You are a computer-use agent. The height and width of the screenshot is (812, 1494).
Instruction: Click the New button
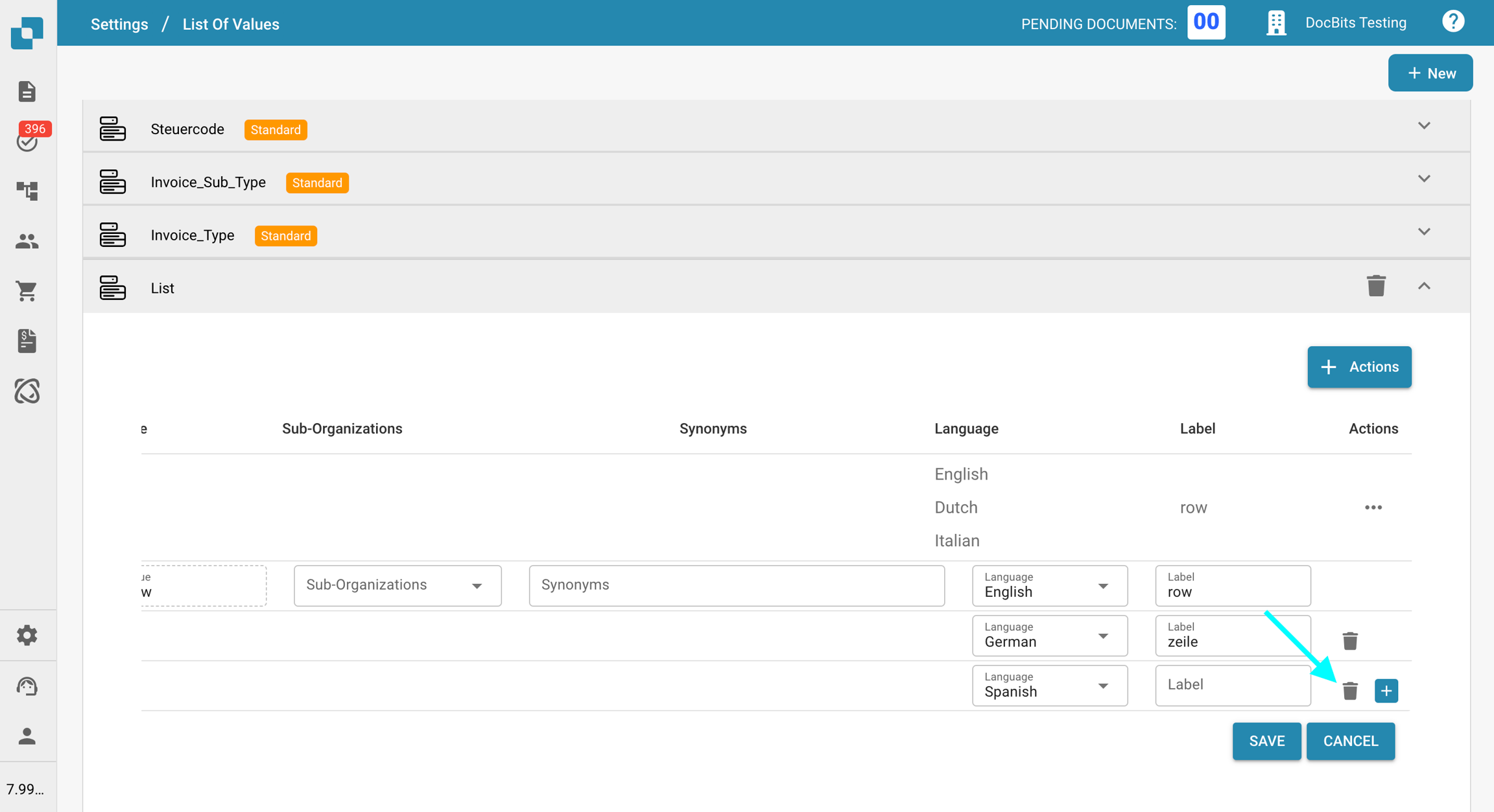click(x=1430, y=73)
